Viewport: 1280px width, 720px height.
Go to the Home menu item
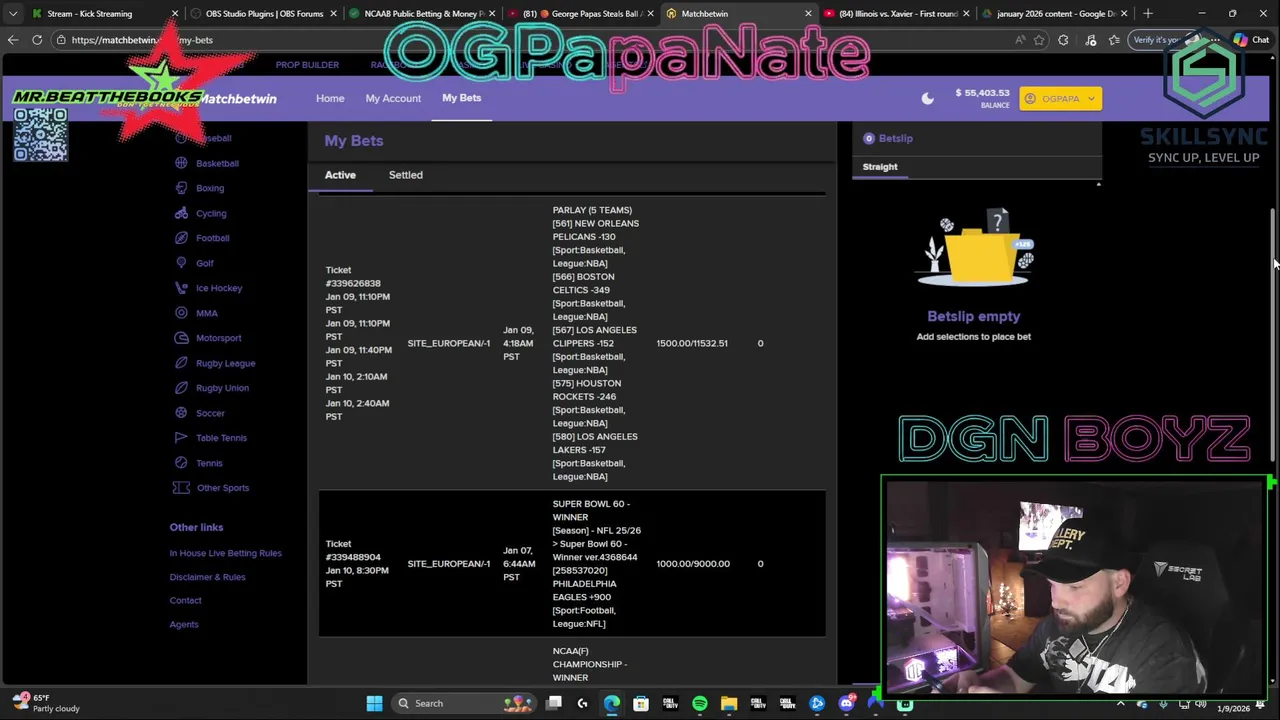pyautogui.click(x=330, y=98)
